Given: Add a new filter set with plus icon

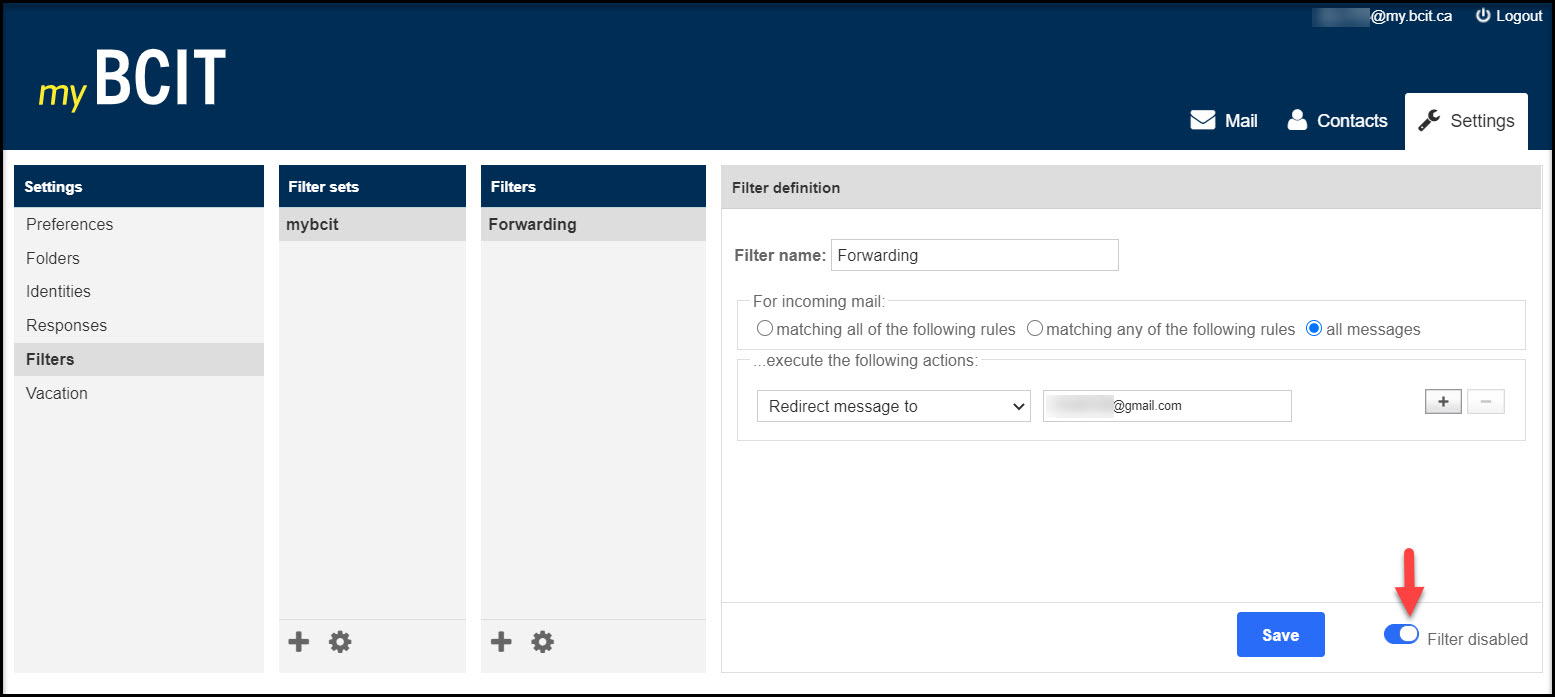Looking at the screenshot, I should coord(298,641).
